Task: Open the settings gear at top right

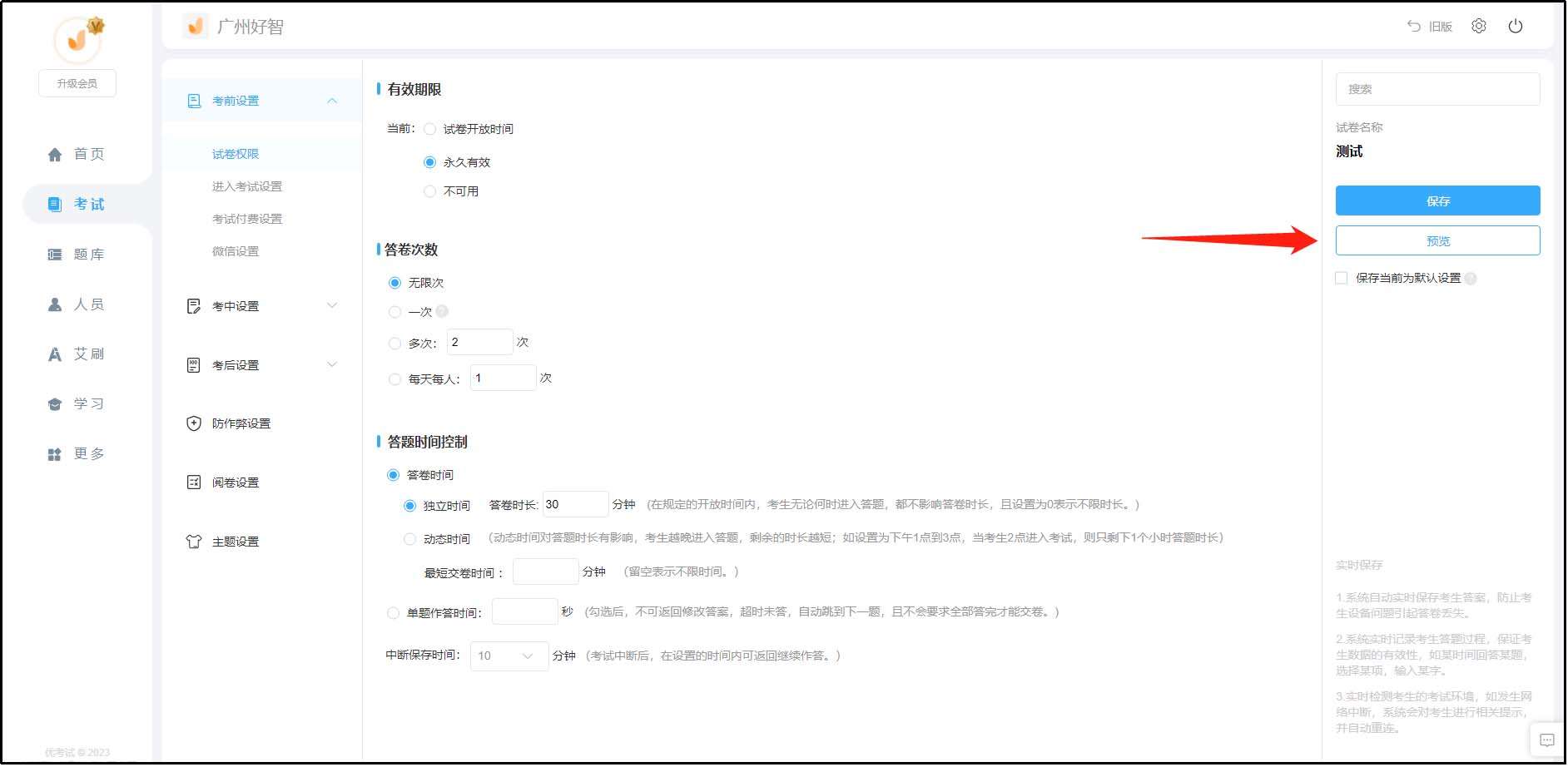Action: pos(1479,26)
